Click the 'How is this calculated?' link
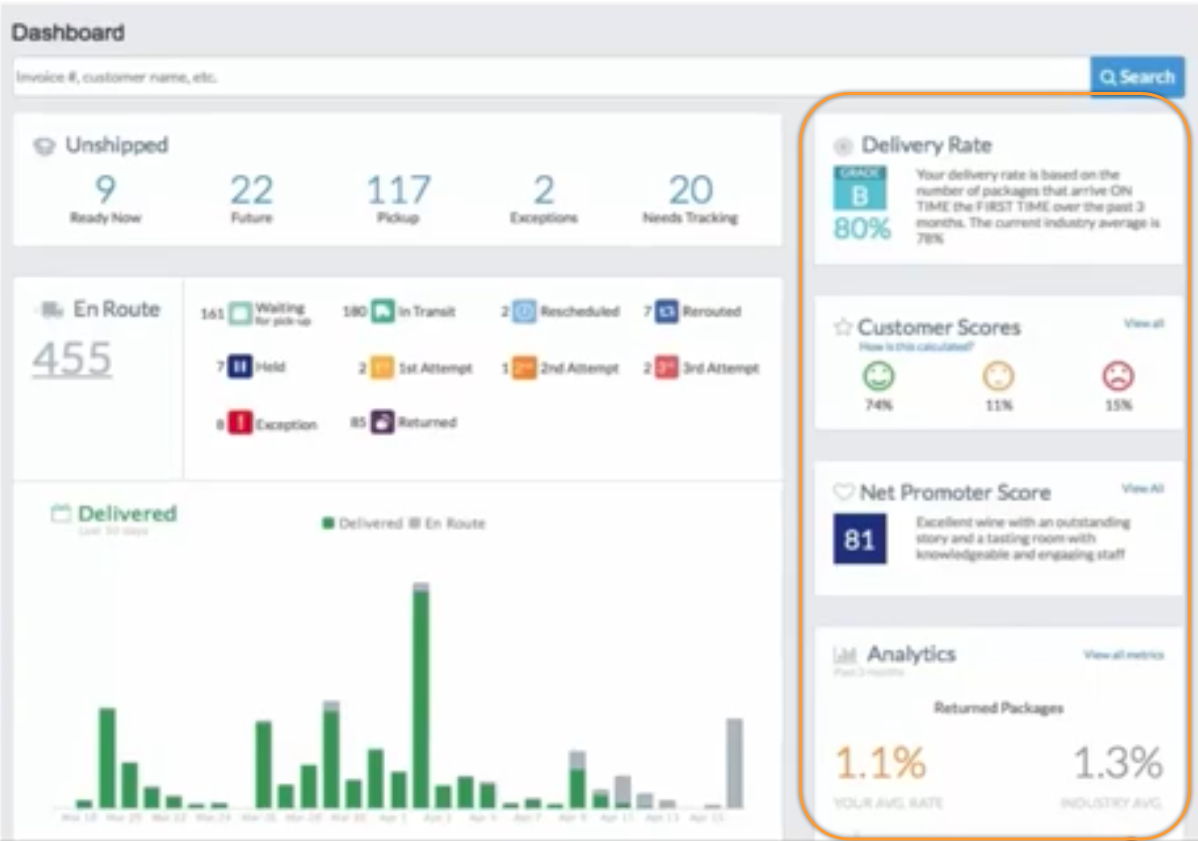The width and height of the screenshot is (1198, 841). click(x=916, y=347)
